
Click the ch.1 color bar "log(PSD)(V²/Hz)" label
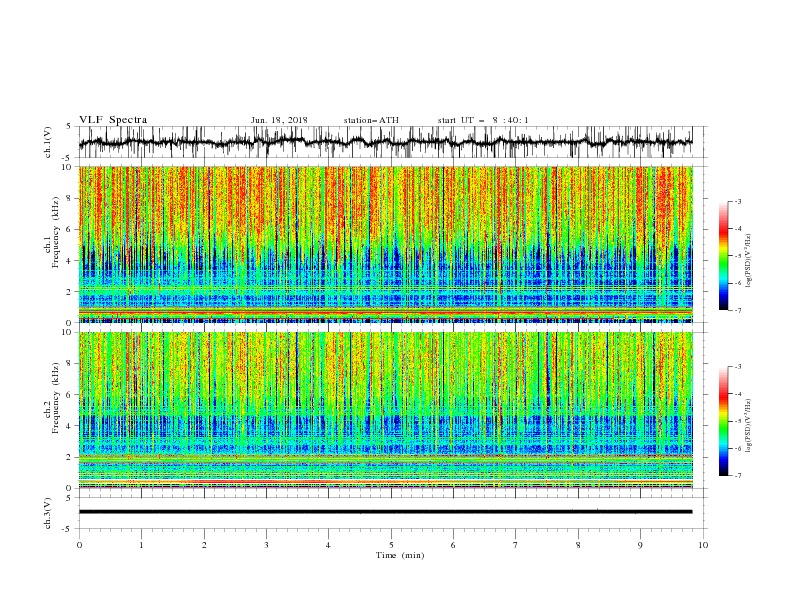tap(748, 261)
